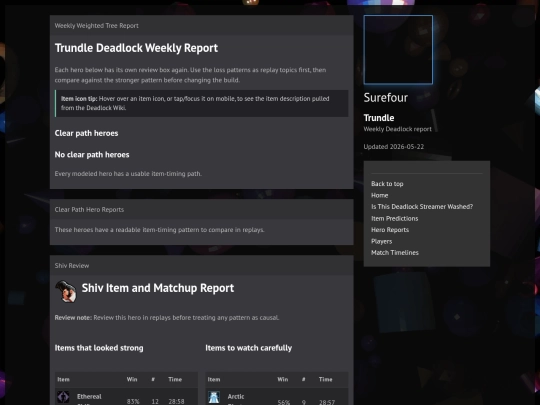Open the Players link
The image size is (540, 405).
tap(382, 241)
